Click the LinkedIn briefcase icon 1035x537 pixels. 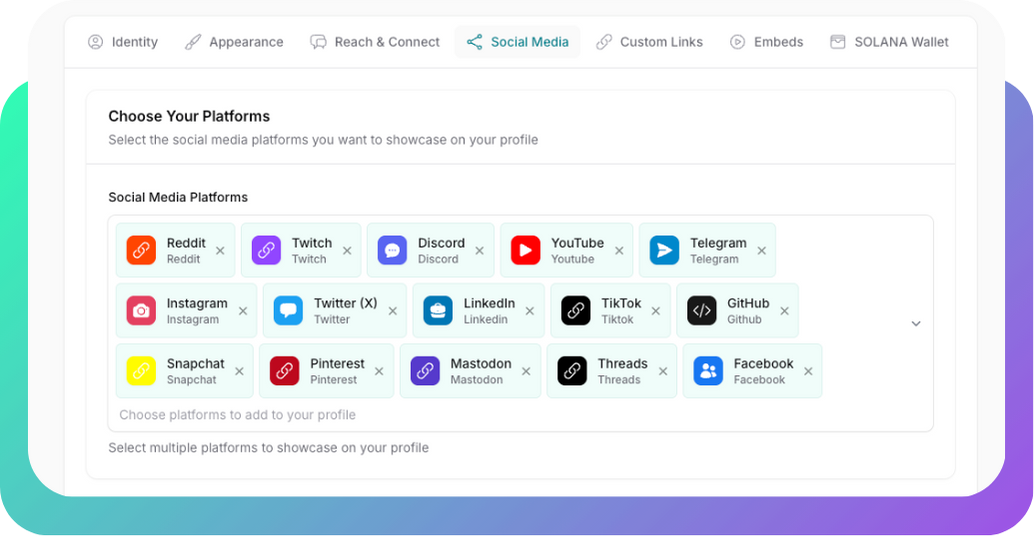(438, 311)
